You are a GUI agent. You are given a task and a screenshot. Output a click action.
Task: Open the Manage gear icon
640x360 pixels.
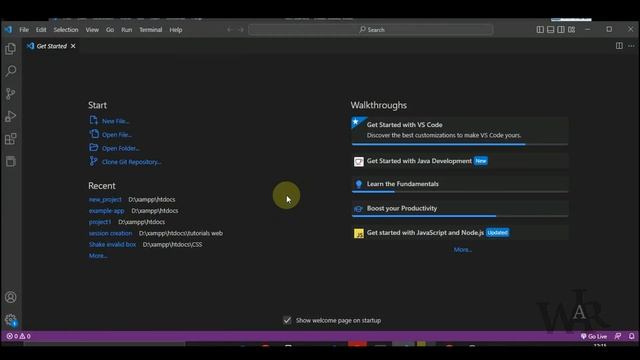[11, 320]
